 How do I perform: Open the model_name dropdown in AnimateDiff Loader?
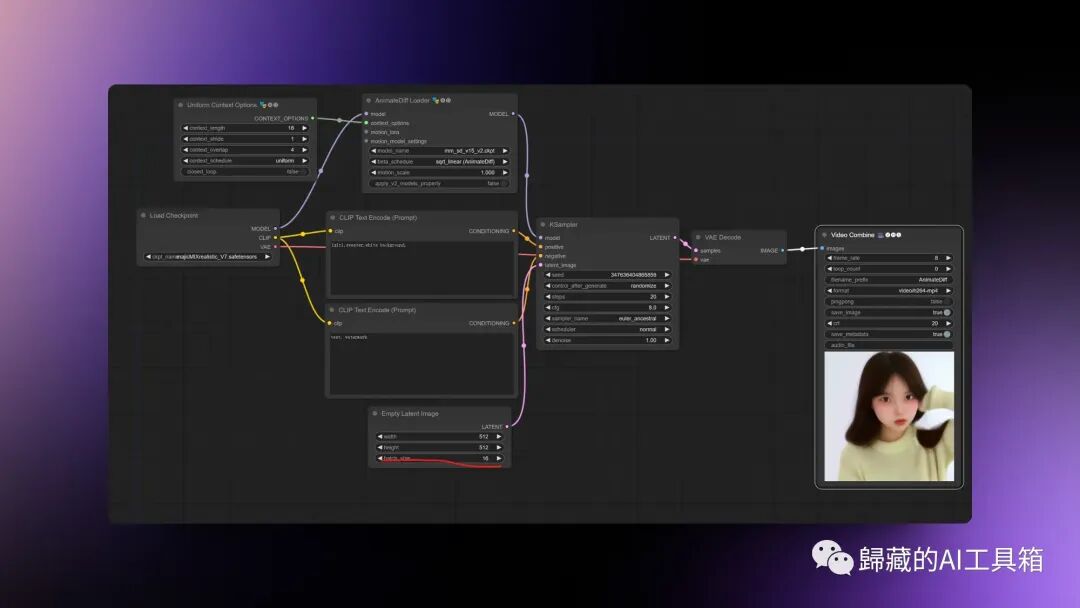coord(439,151)
